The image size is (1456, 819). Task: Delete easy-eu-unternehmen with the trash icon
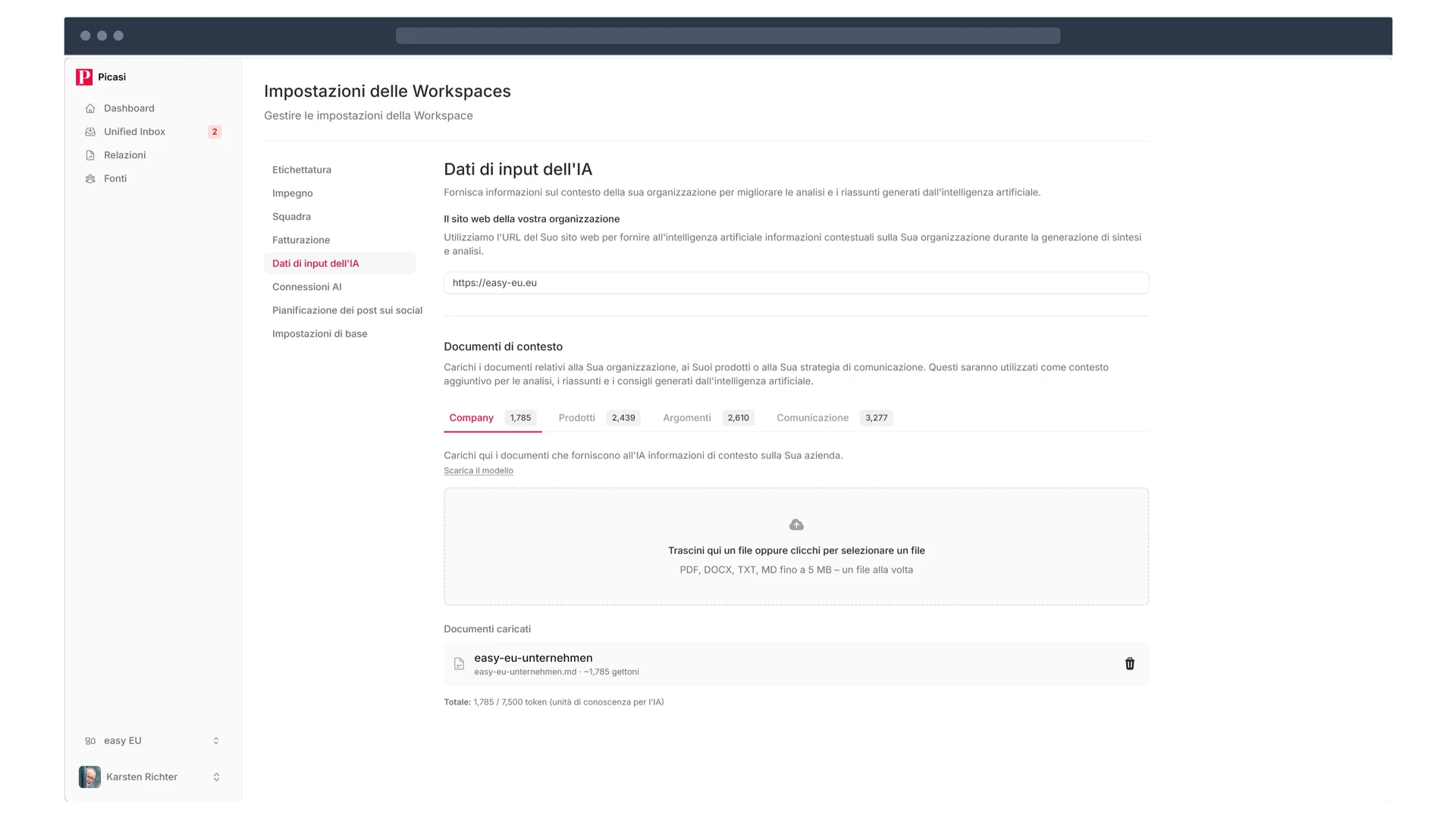click(x=1130, y=664)
